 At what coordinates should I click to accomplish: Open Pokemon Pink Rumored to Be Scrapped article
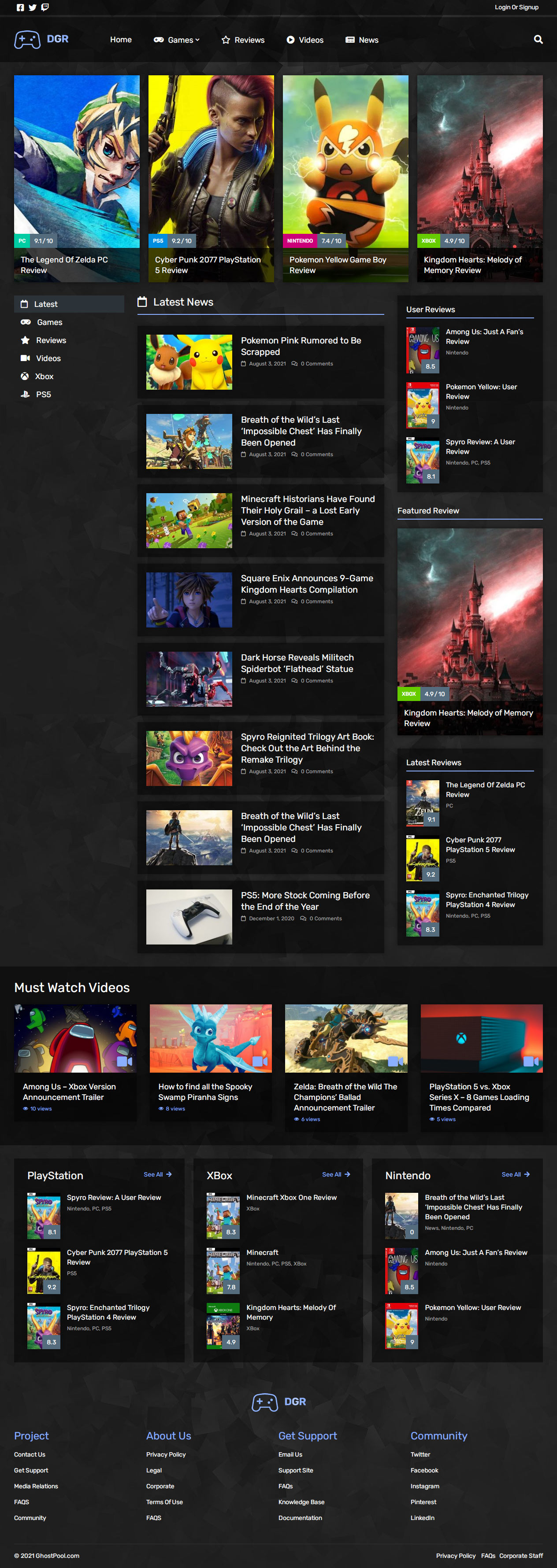click(x=301, y=347)
